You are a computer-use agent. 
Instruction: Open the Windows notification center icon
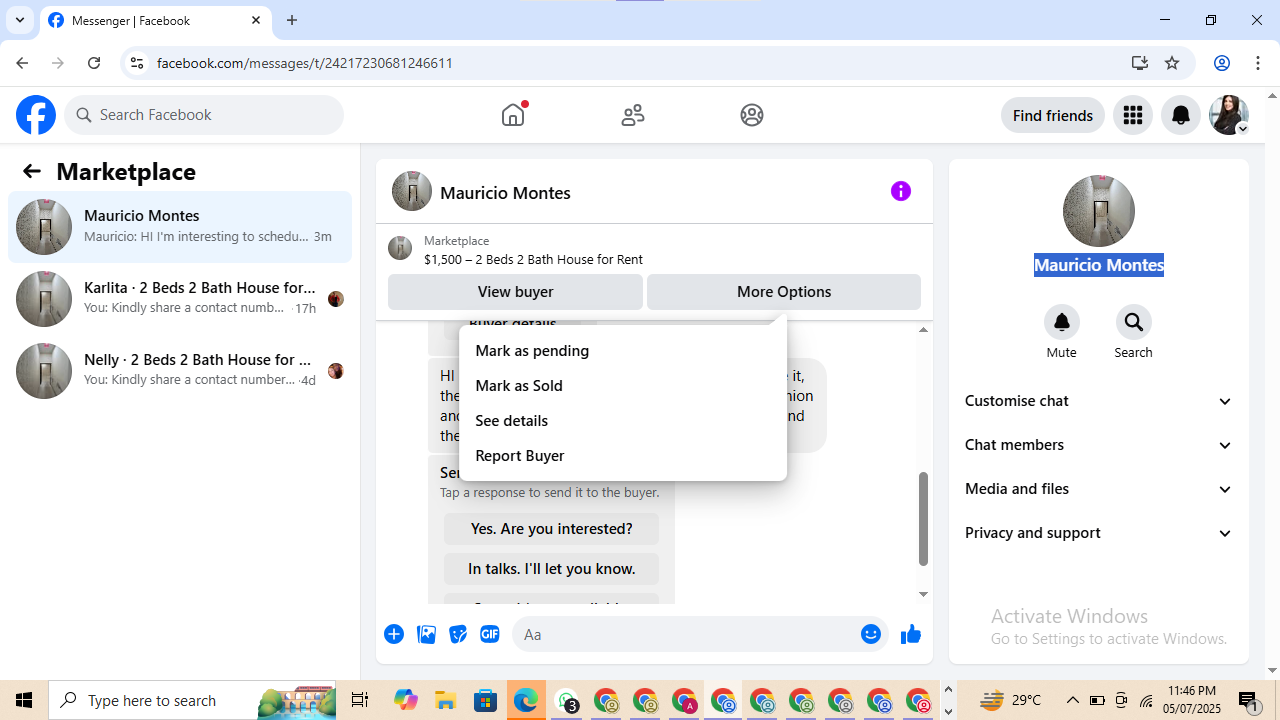tap(1248, 700)
